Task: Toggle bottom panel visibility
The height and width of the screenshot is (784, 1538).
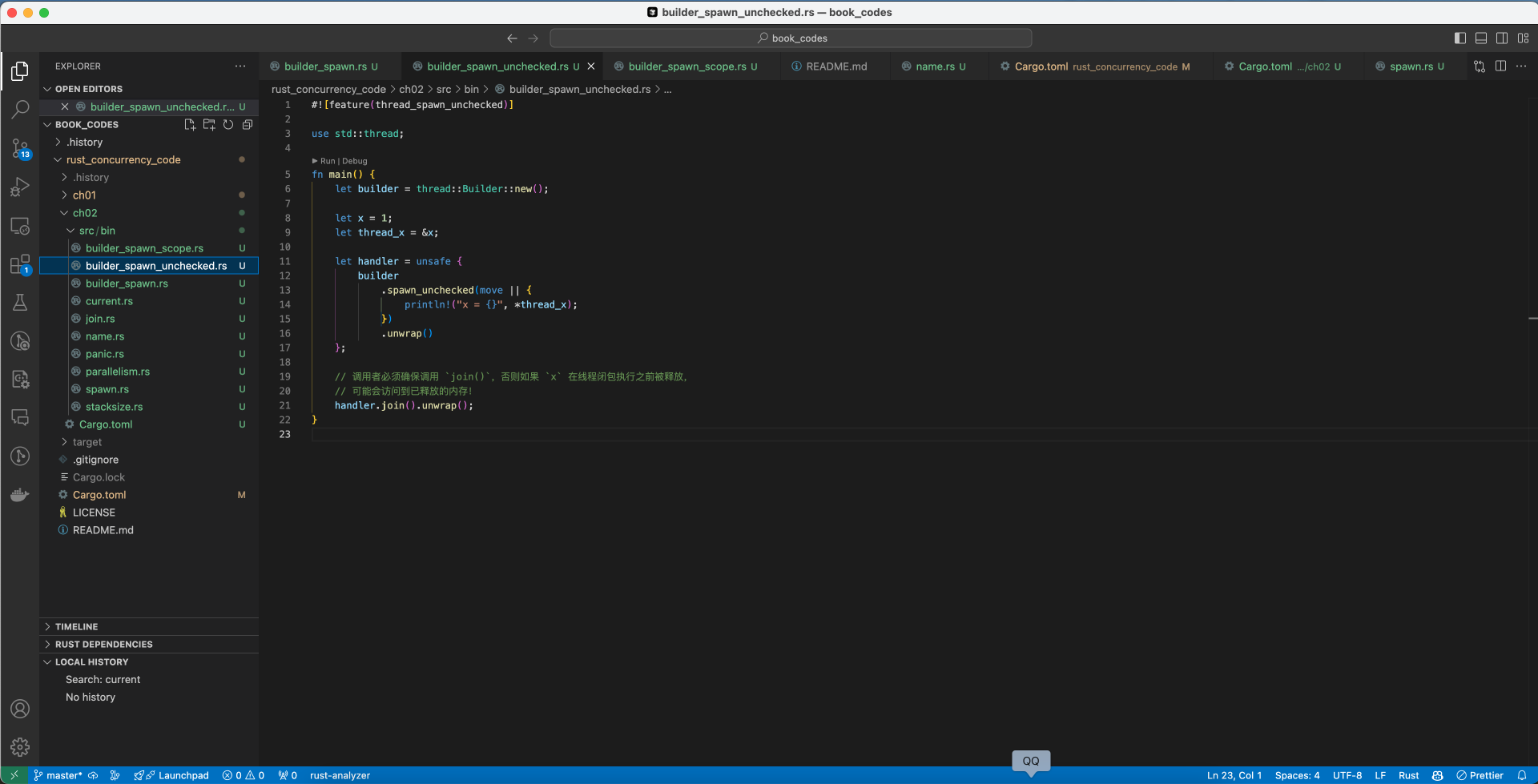Action: [x=1481, y=38]
